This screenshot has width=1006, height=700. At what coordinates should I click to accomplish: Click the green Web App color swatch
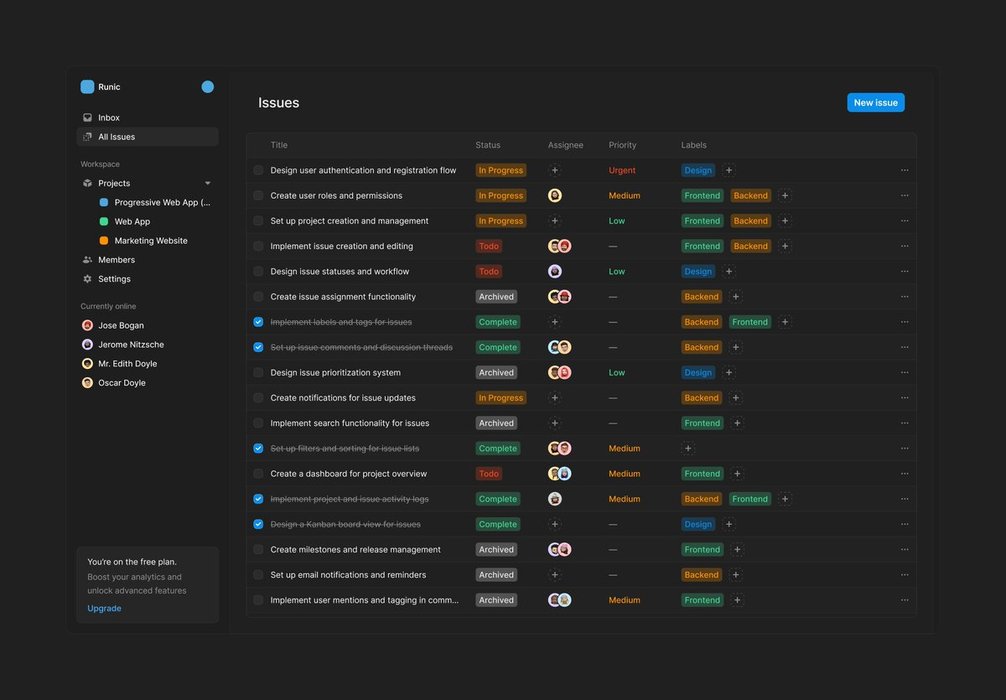pyautogui.click(x=104, y=222)
